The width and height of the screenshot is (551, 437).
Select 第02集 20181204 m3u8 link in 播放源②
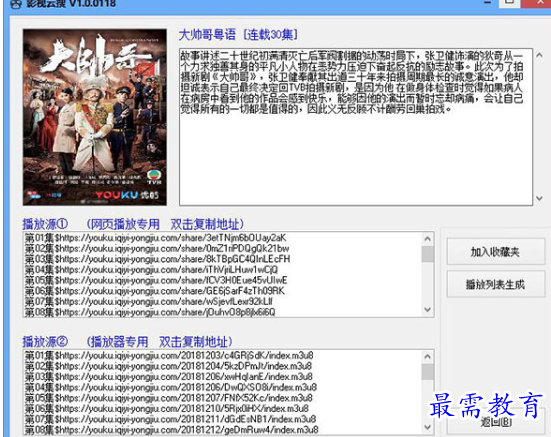(168, 366)
